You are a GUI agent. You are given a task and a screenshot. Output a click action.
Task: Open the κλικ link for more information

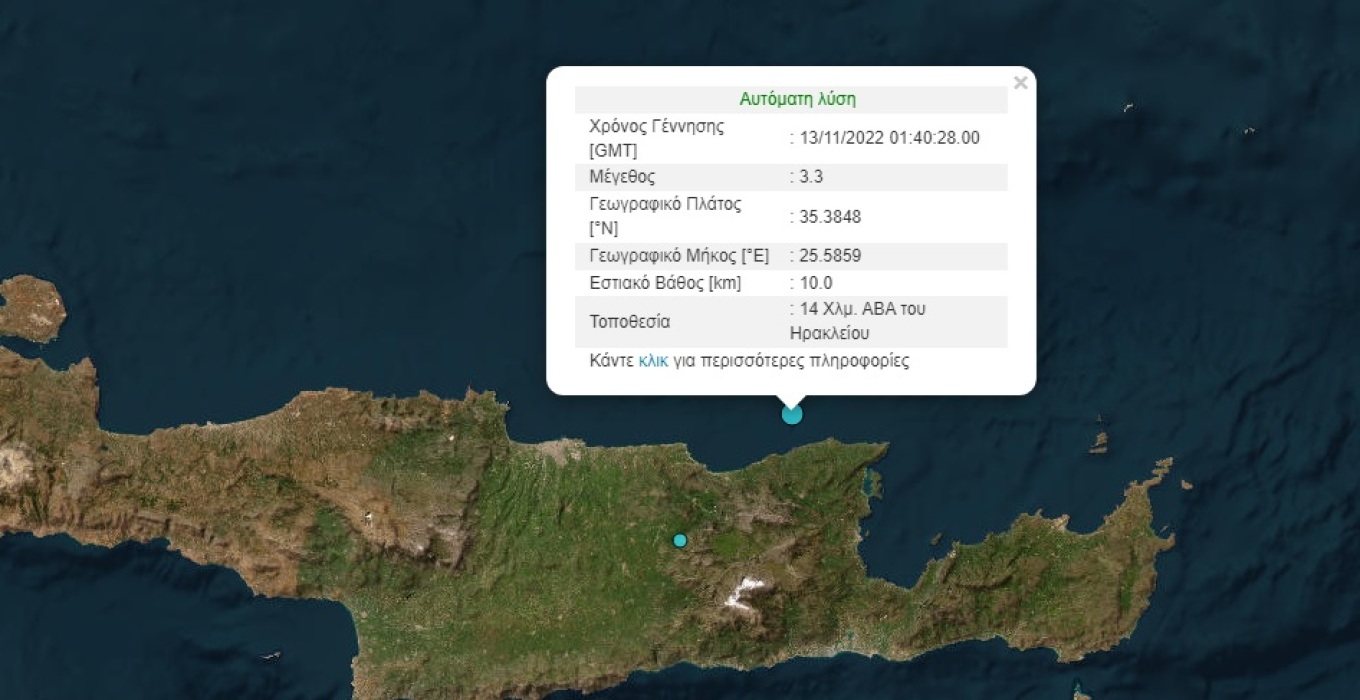(653, 361)
